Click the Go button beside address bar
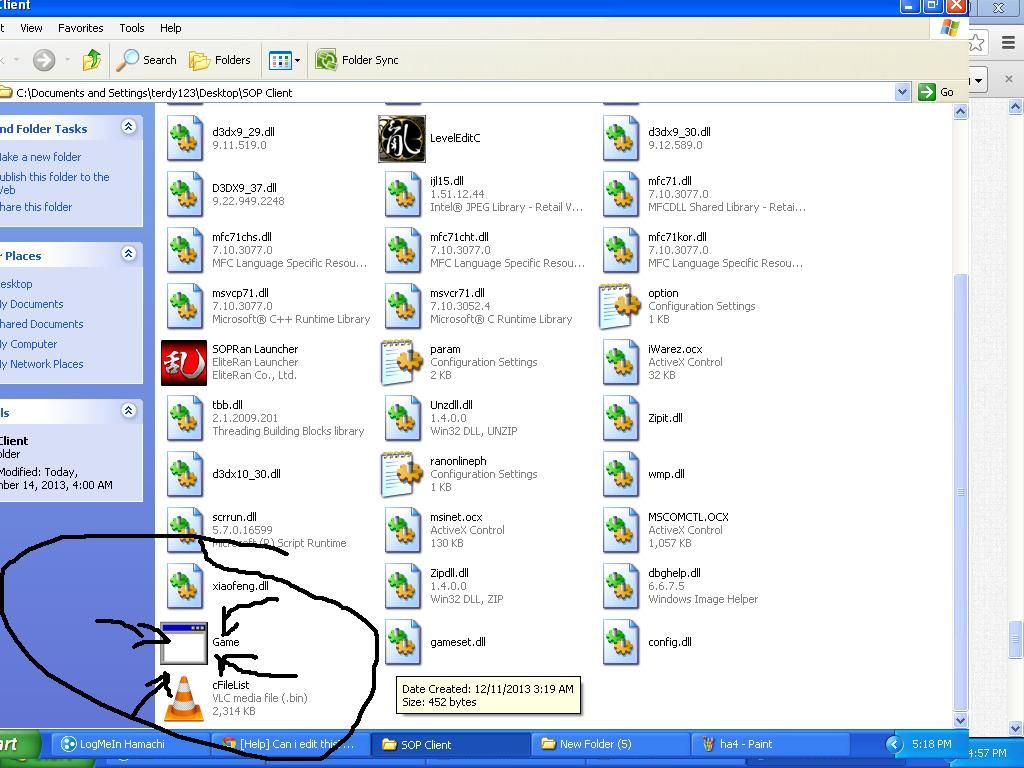 click(x=937, y=92)
